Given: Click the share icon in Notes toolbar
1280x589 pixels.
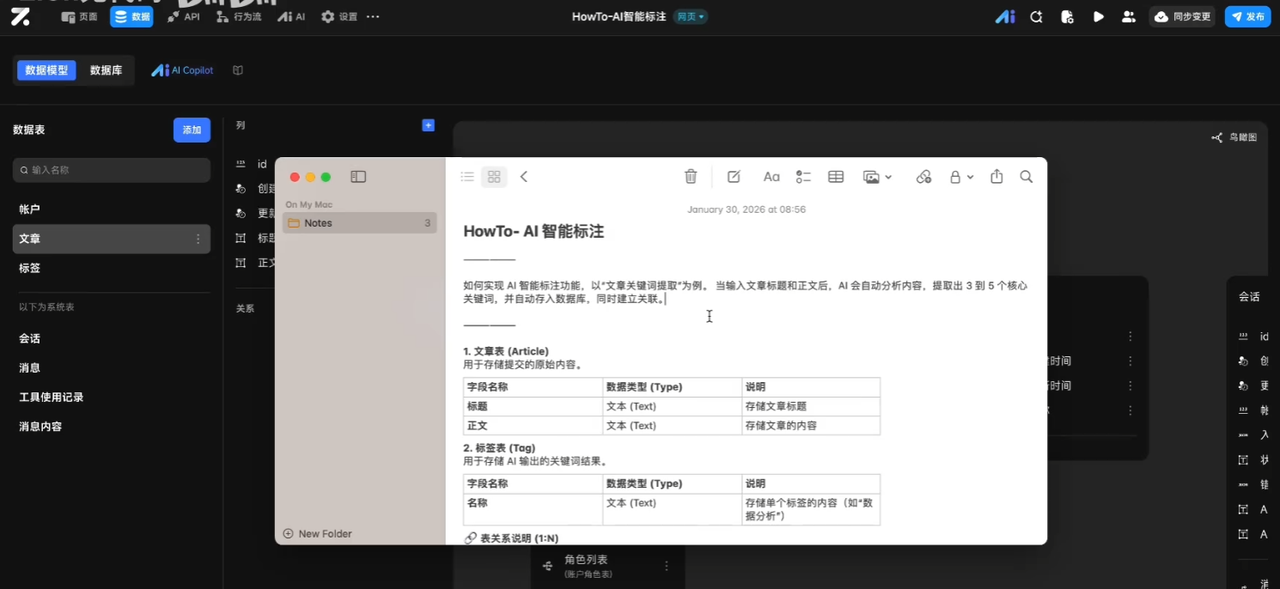Looking at the screenshot, I should [996, 177].
